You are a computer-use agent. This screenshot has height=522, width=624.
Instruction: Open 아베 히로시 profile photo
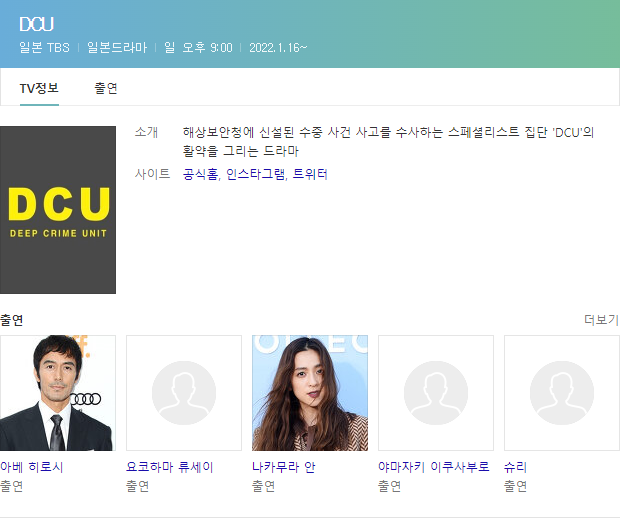pos(58,393)
